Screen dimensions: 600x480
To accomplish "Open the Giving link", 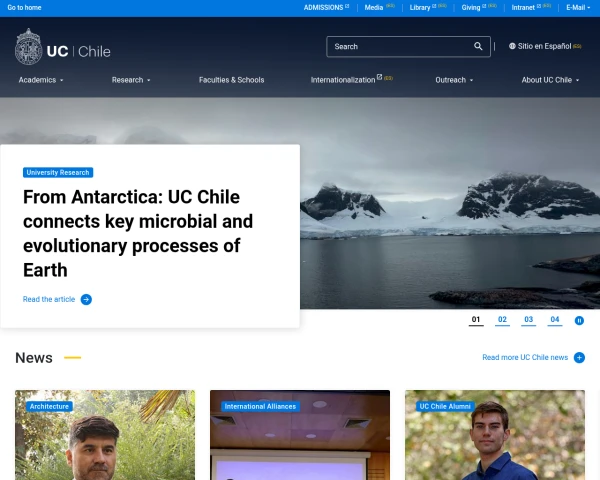I will click(x=471, y=7).
